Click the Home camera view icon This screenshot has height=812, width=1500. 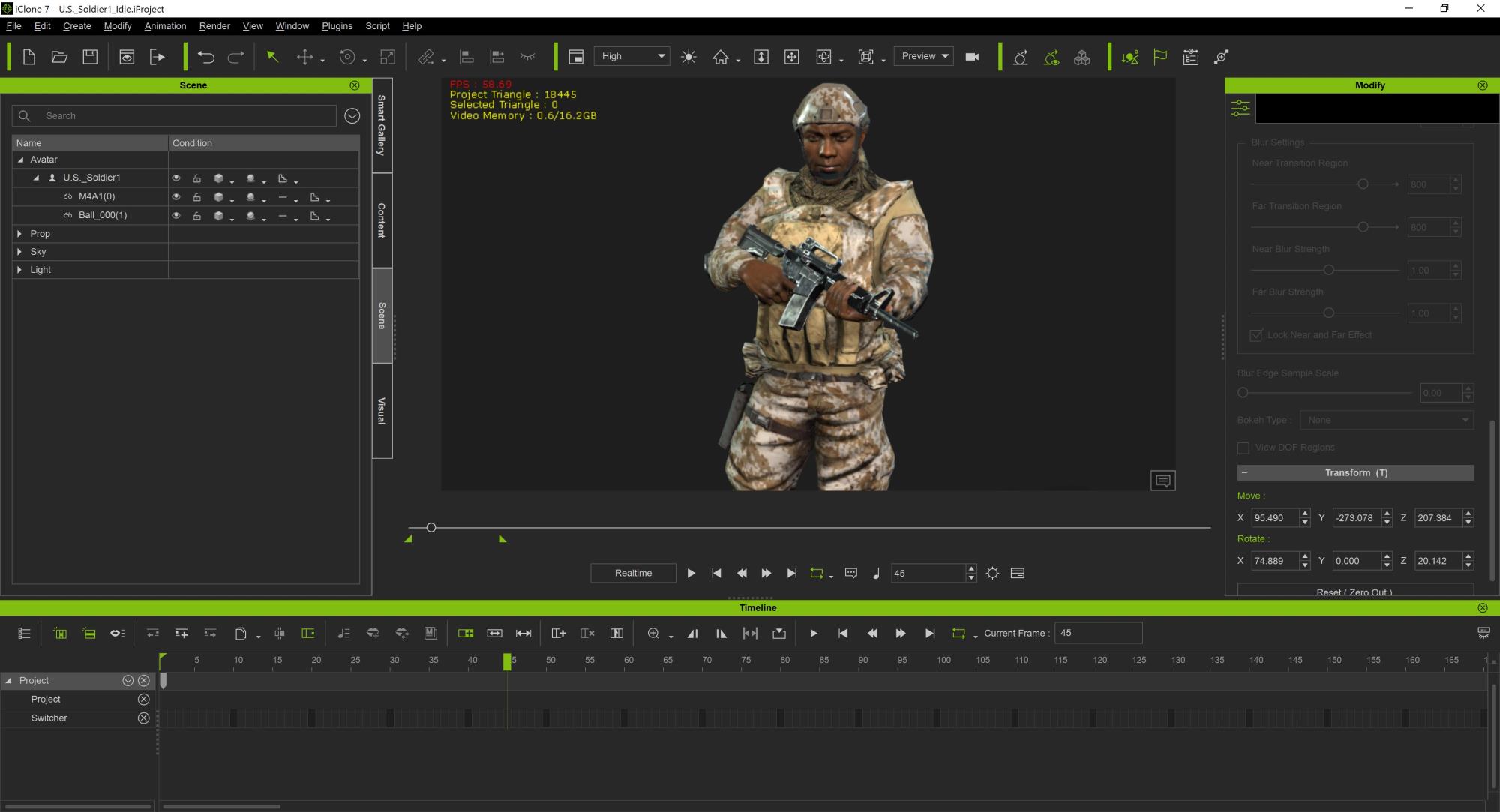[721, 57]
